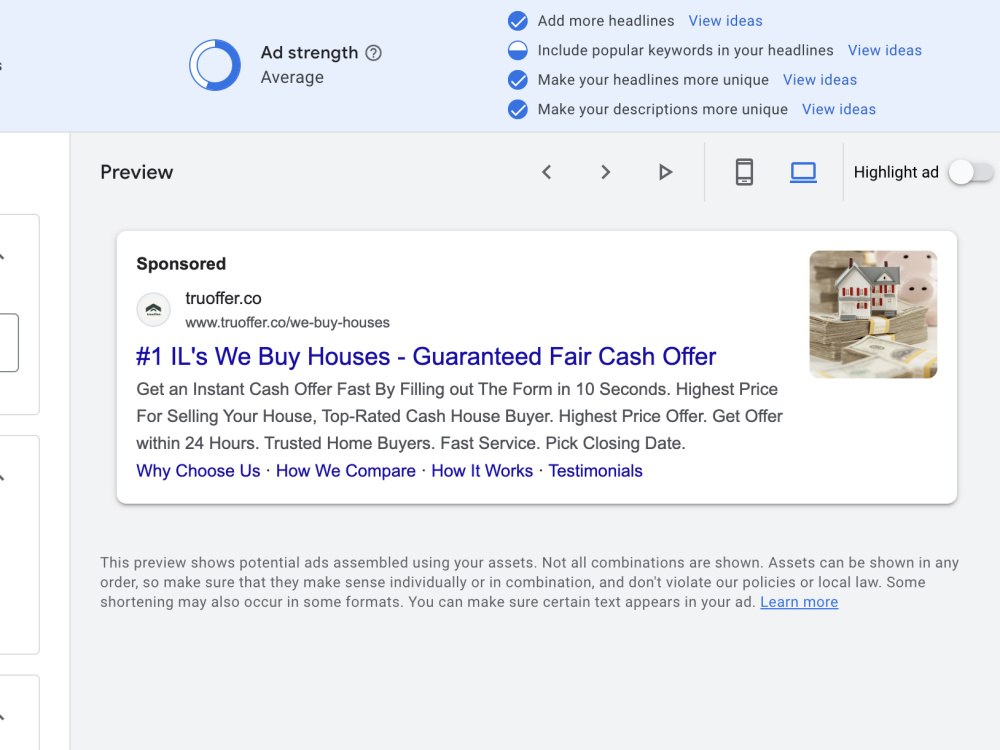View ideas for making descriptions unique
This screenshot has height=750, width=1000.
[x=839, y=109]
